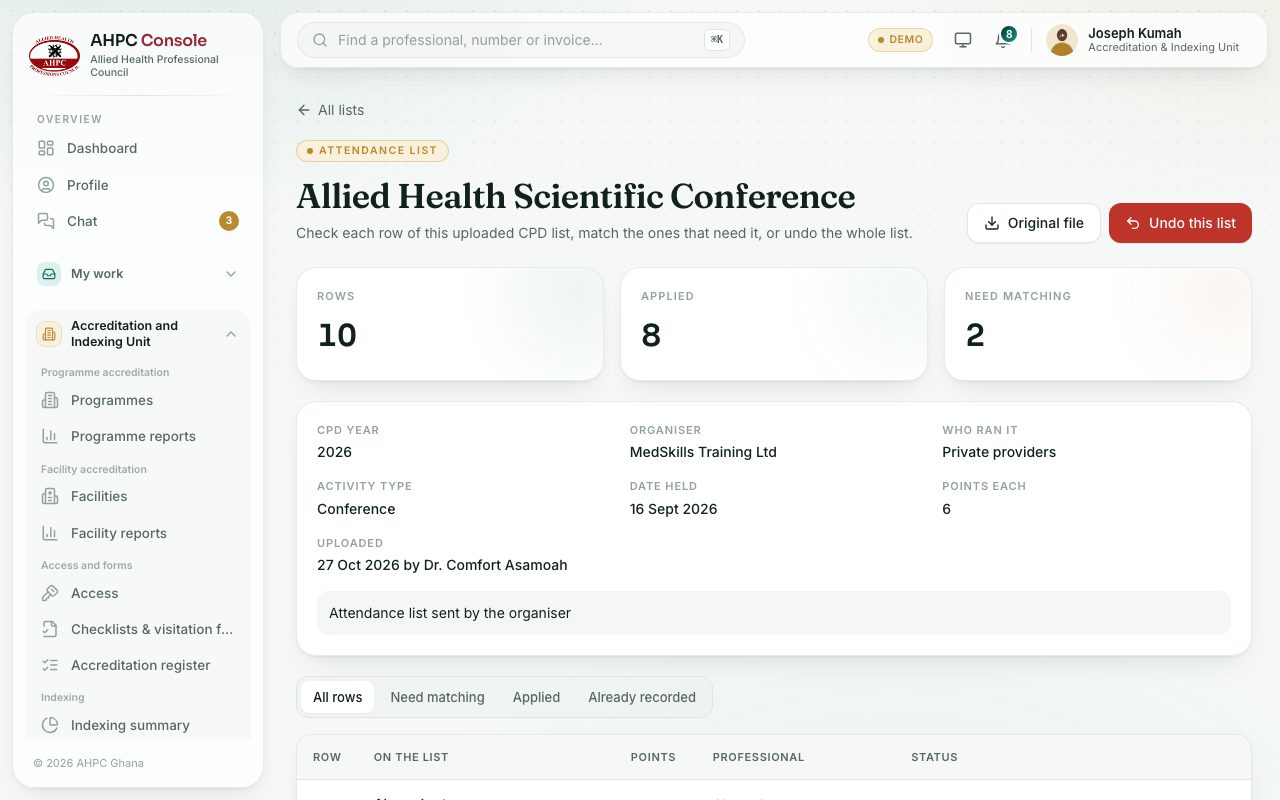Click the PROFESSIONAL column header

point(758,757)
